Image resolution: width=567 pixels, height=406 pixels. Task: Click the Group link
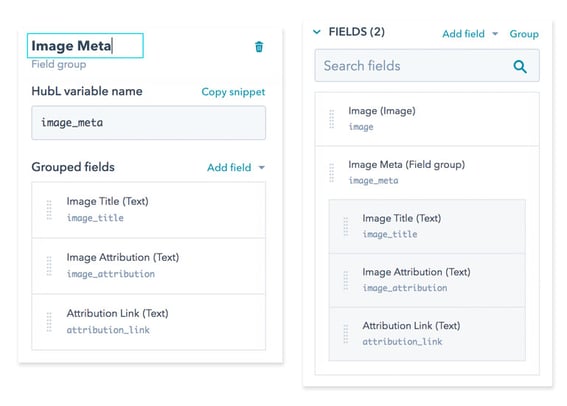524,34
